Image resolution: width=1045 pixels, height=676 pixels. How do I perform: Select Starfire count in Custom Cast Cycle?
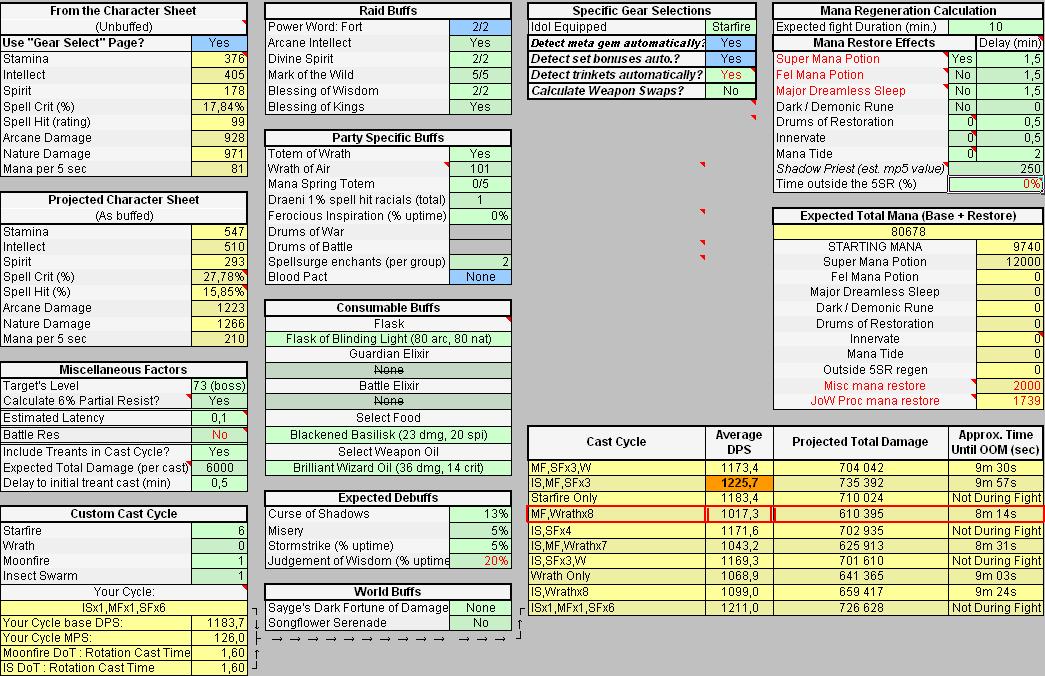(219, 531)
